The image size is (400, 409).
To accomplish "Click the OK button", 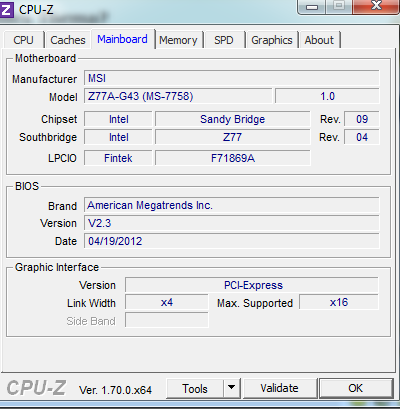I will click(x=356, y=388).
